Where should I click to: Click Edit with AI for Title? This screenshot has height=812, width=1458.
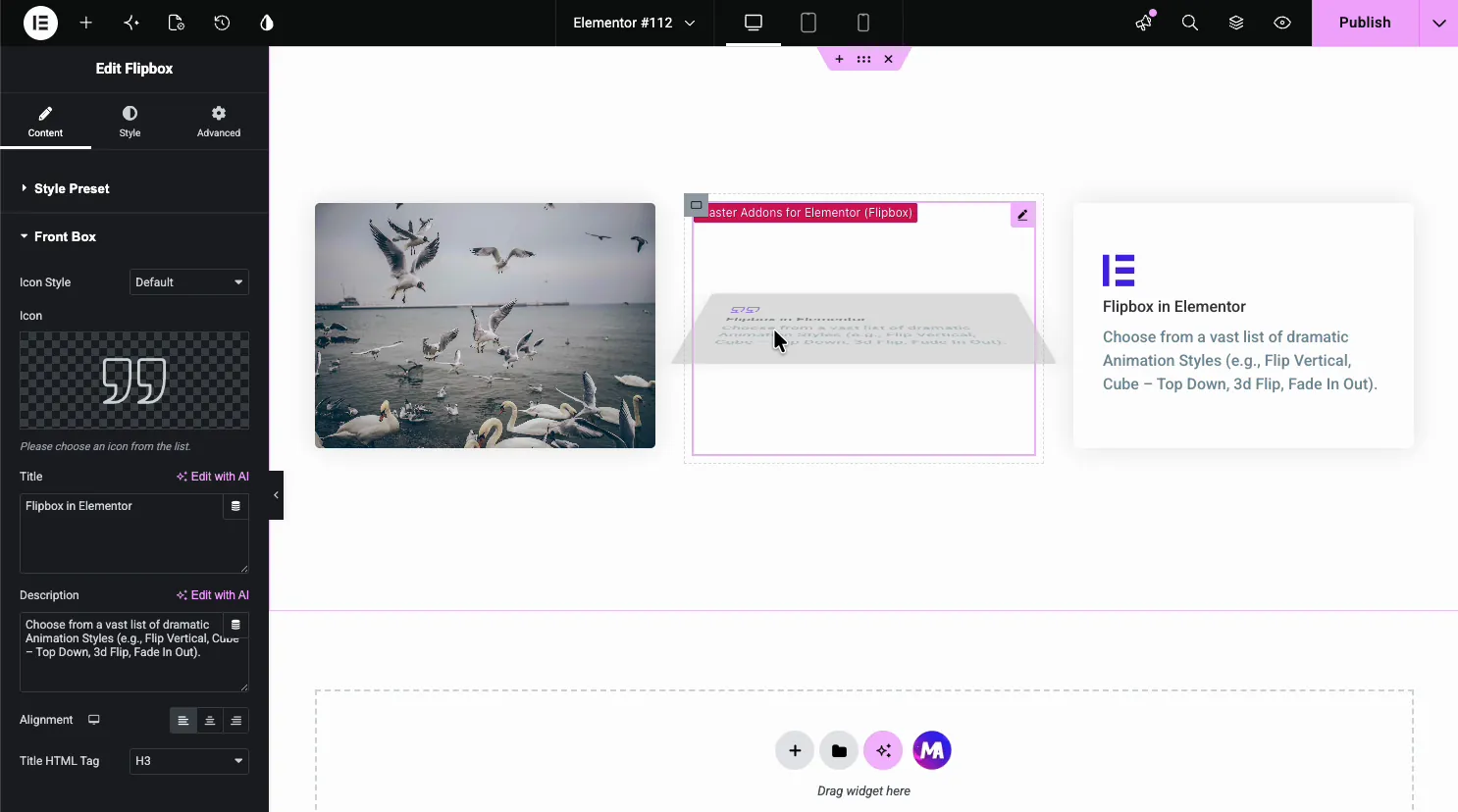(213, 477)
